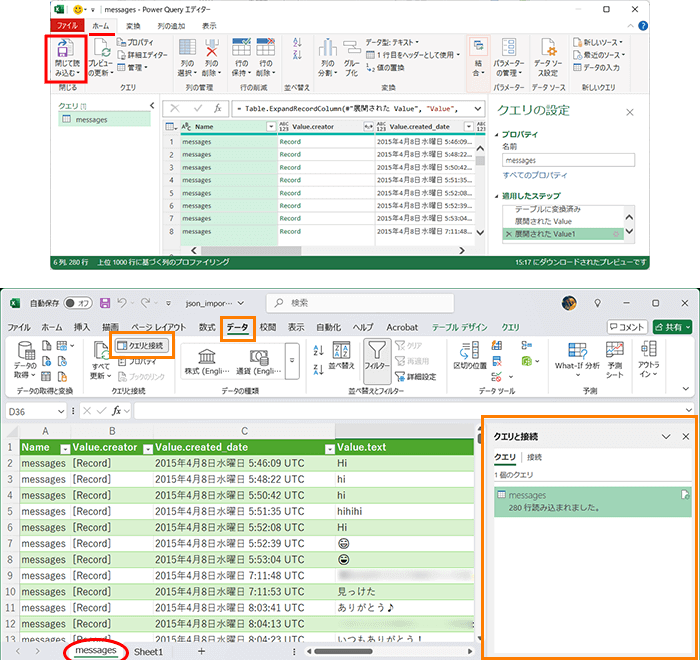700x660 pixels.
Task: Switch to Connections tab in Queries pane
Action: pyautogui.click(x=534, y=457)
